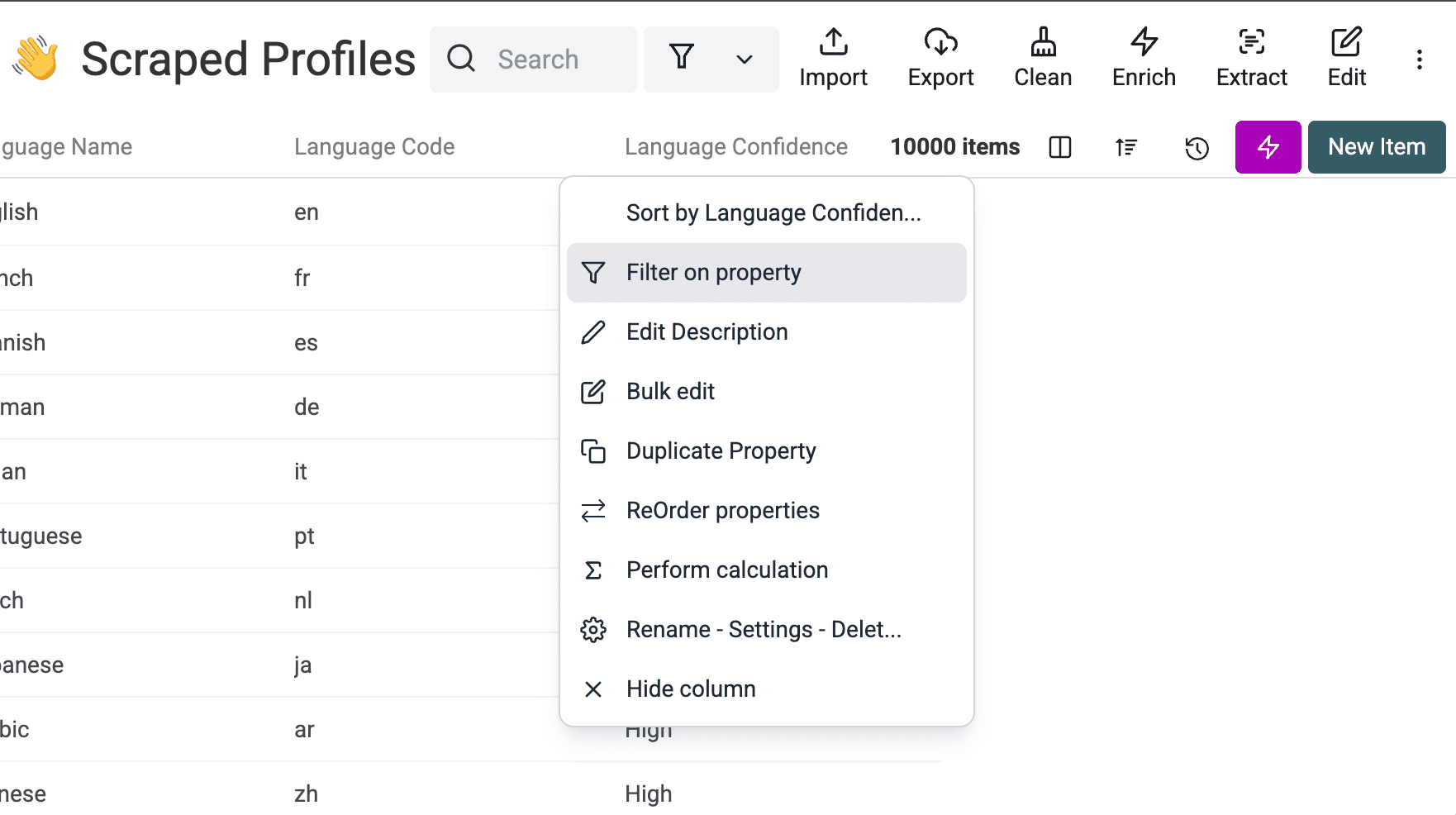This screenshot has width=1456, height=815.
Task: Click the 'nl' language code cell
Action: pos(303,601)
